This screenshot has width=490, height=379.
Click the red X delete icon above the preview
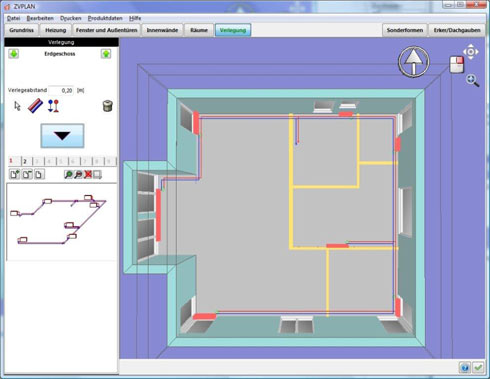click(88, 174)
